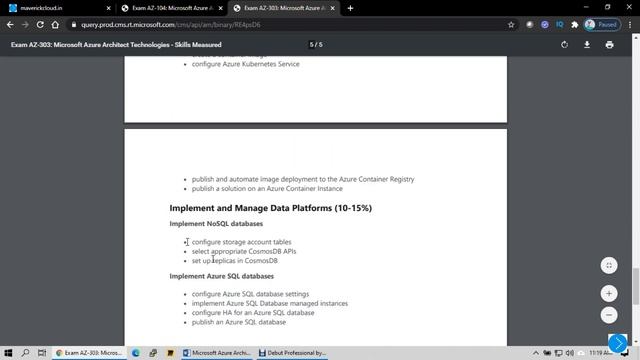The width and height of the screenshot is (640, 360).
Task: Open the network tray icon
Action: point(558,353)
